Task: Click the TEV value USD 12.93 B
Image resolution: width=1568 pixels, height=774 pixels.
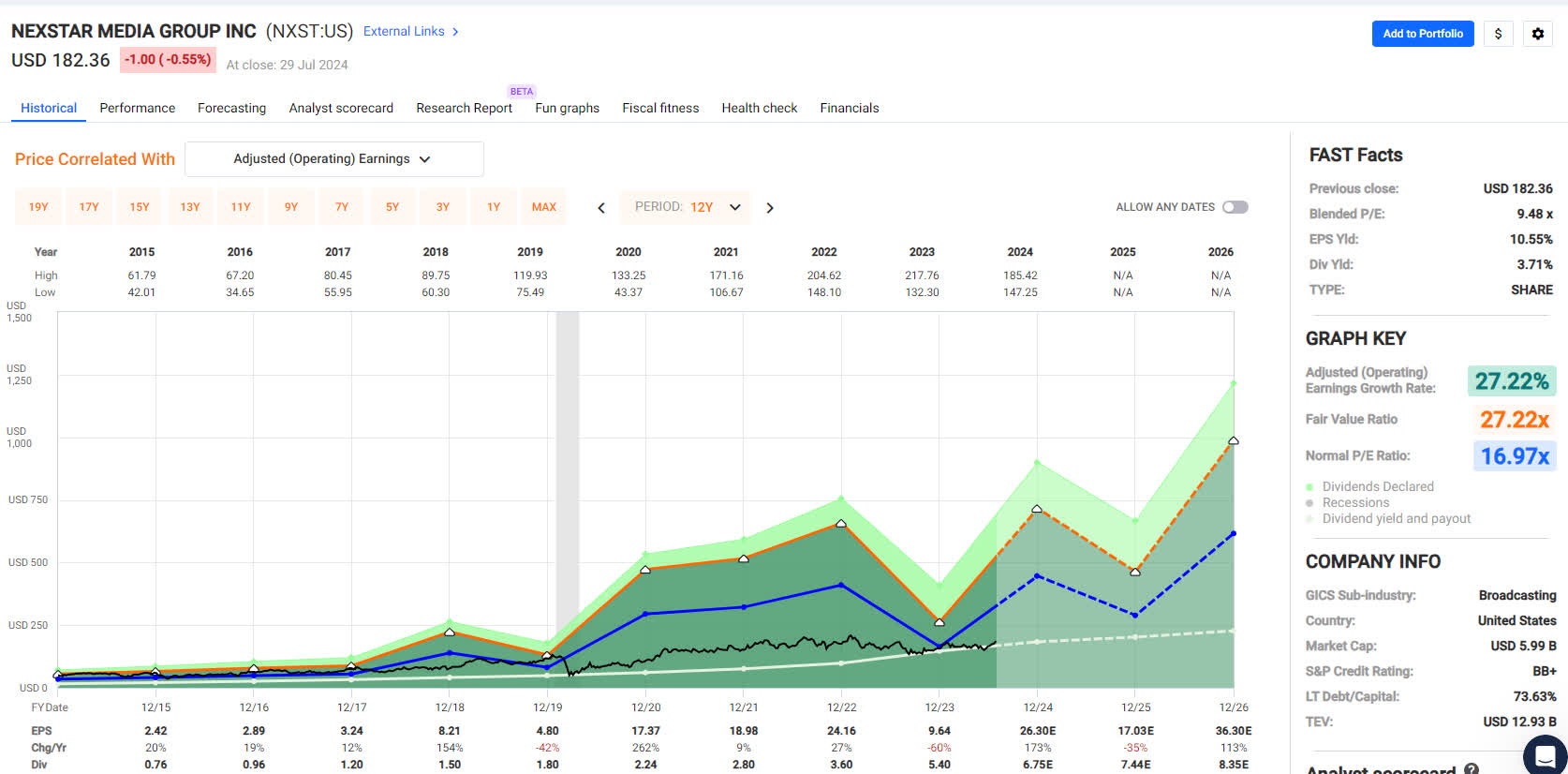Action: 1519,722
